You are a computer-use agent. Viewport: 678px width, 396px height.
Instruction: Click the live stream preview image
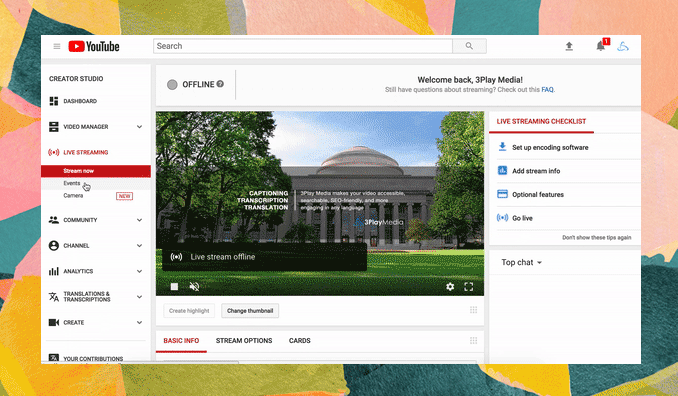[320, 204]
